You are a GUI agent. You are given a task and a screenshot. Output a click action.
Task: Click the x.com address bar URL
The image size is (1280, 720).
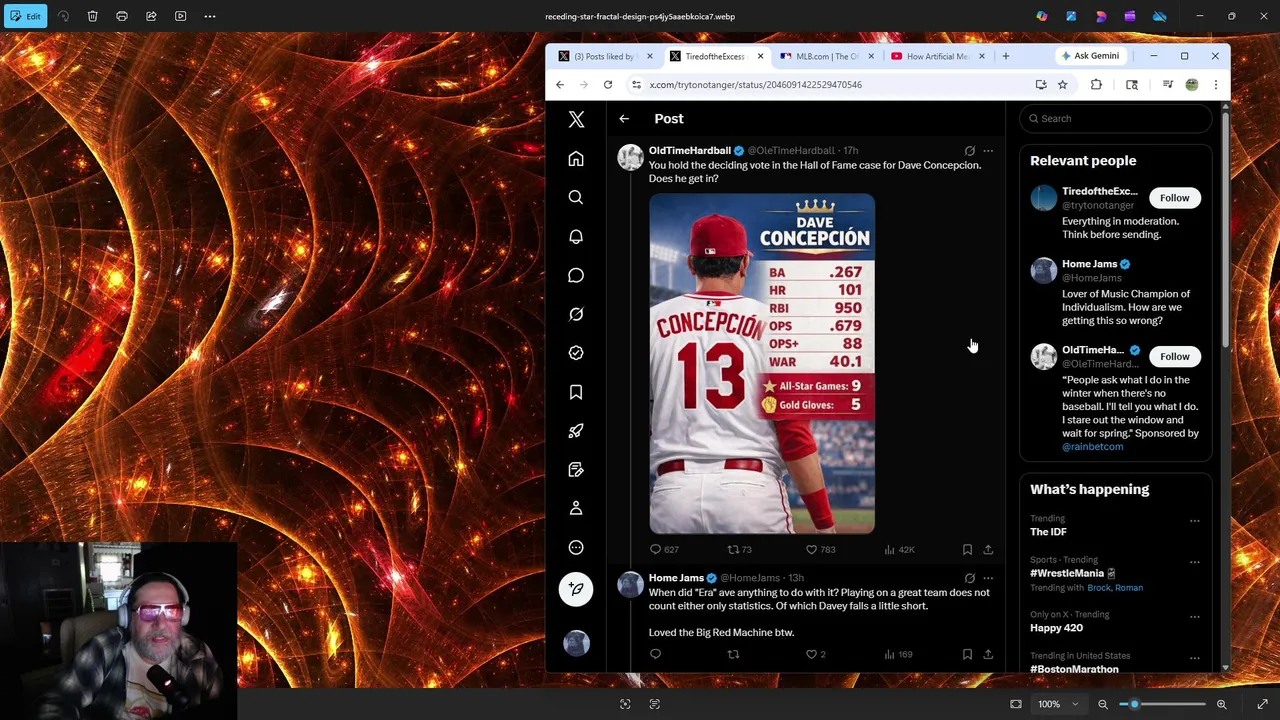(755, 85)
